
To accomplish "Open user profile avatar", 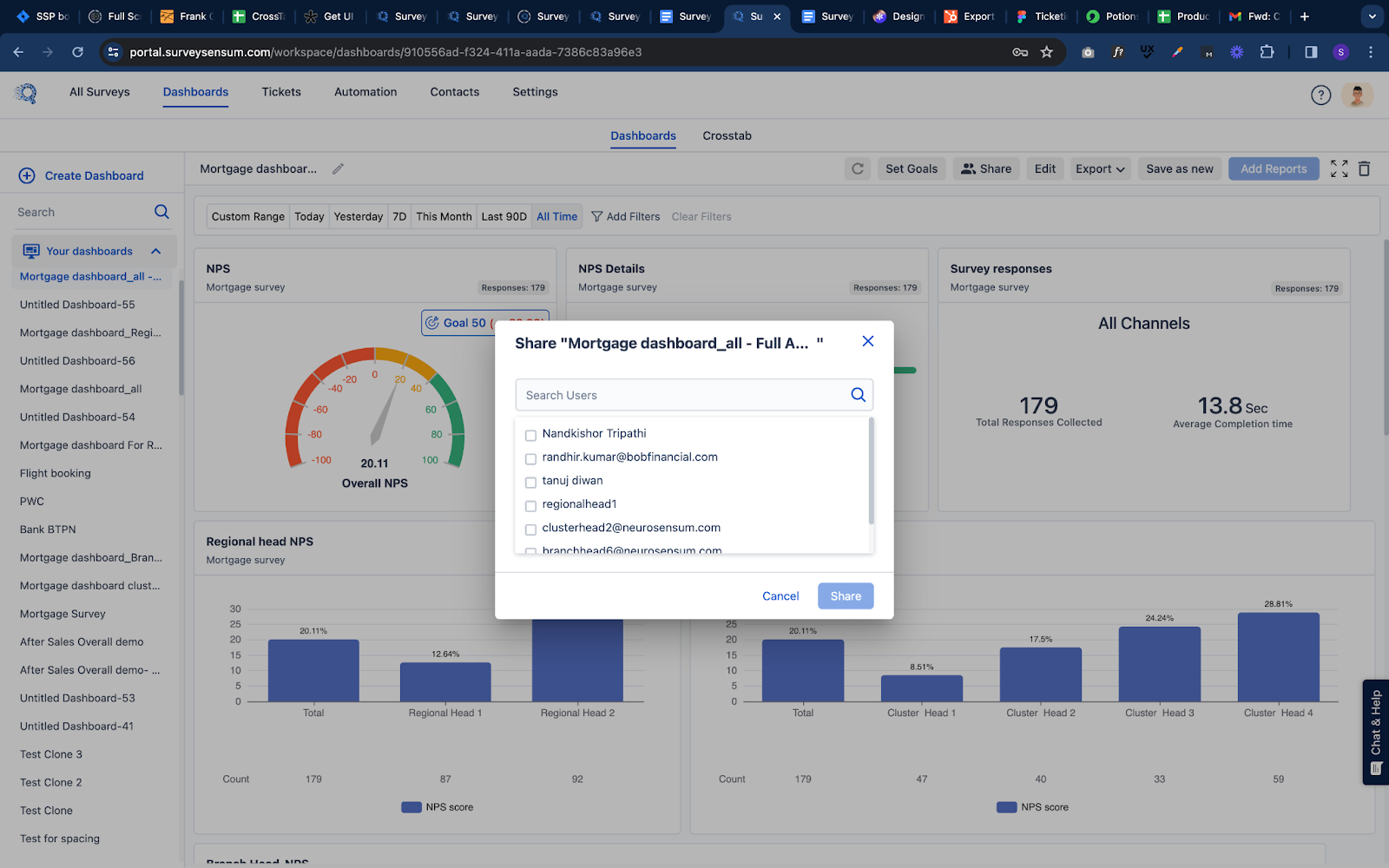I will click(x=1357, y=95).
